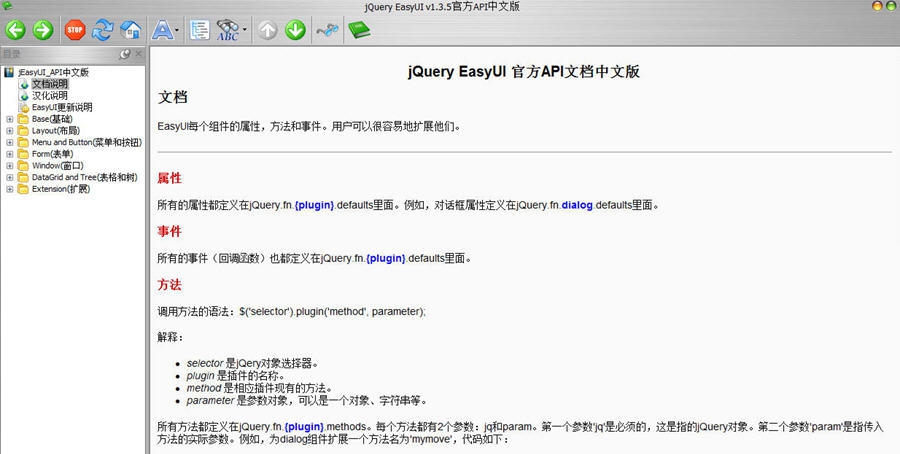Select the Base(基础) tree label
This screenshot has height=454, width=900.
[52, 119]
